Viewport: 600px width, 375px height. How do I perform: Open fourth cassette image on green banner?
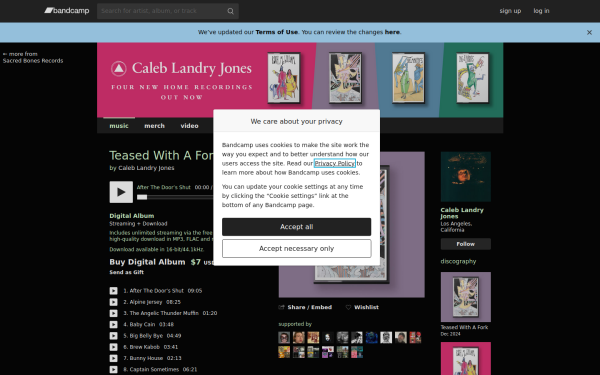coord(473,78)
